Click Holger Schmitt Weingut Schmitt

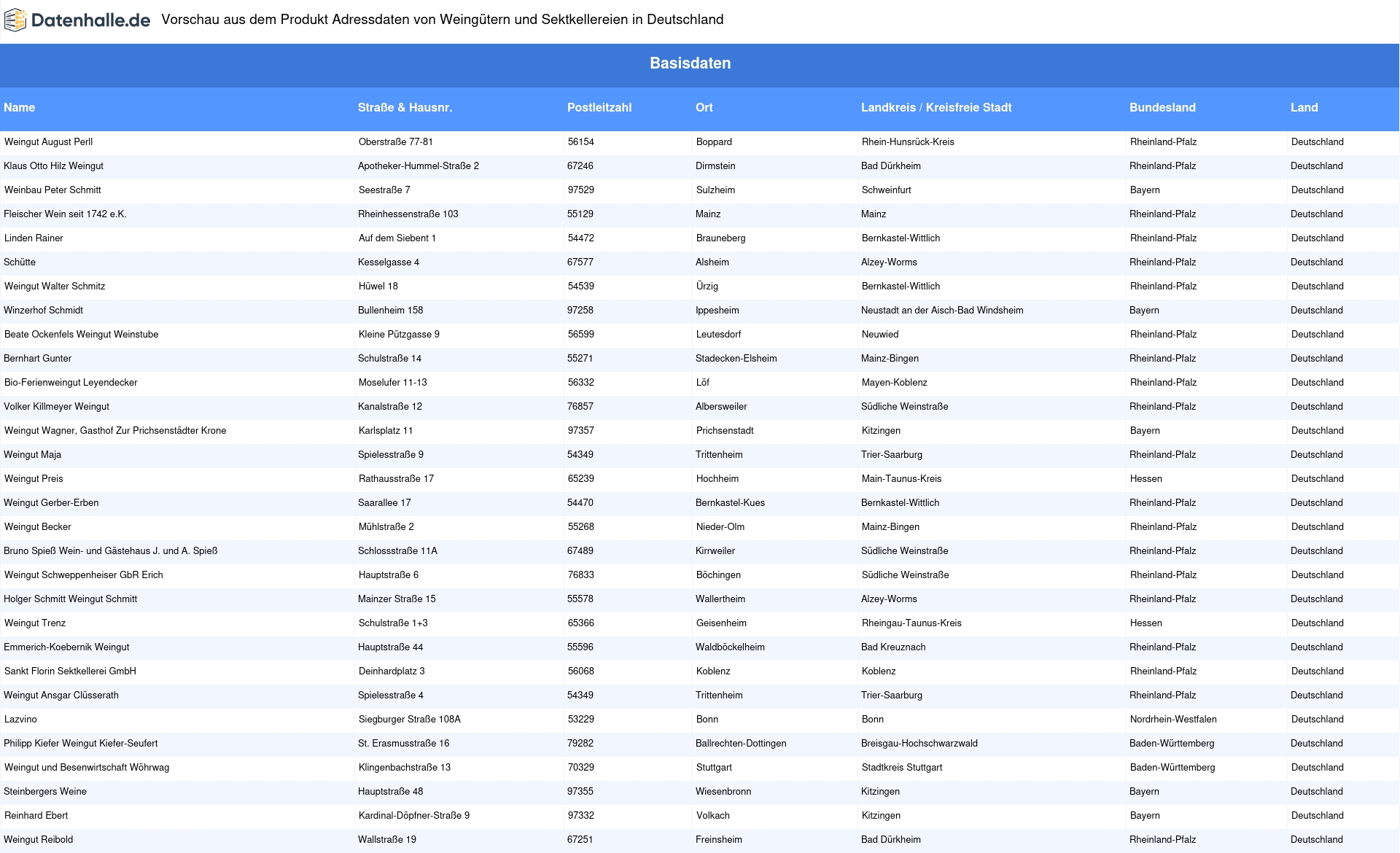(70, 599)
